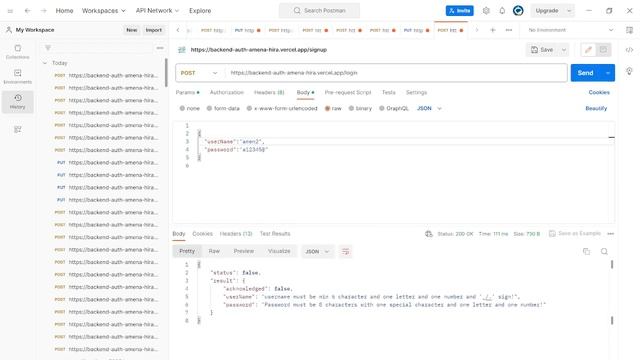This screenshot has height=360, width=640.
Task: Open response options ellipsis menu
Action: [x=611, y=234]
